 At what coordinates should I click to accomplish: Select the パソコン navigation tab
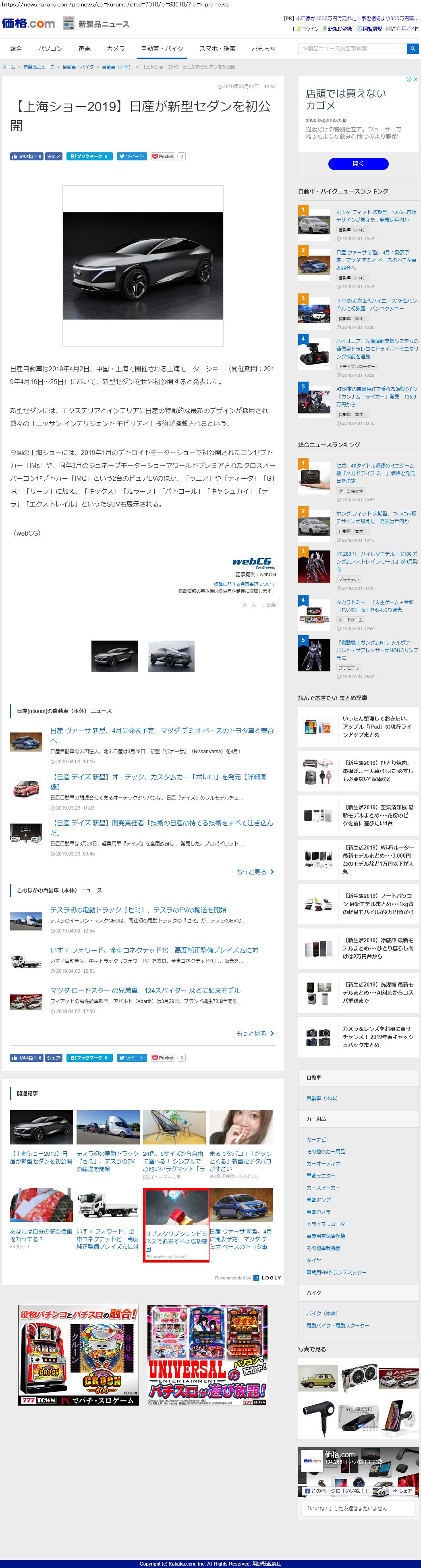(50, 49)
